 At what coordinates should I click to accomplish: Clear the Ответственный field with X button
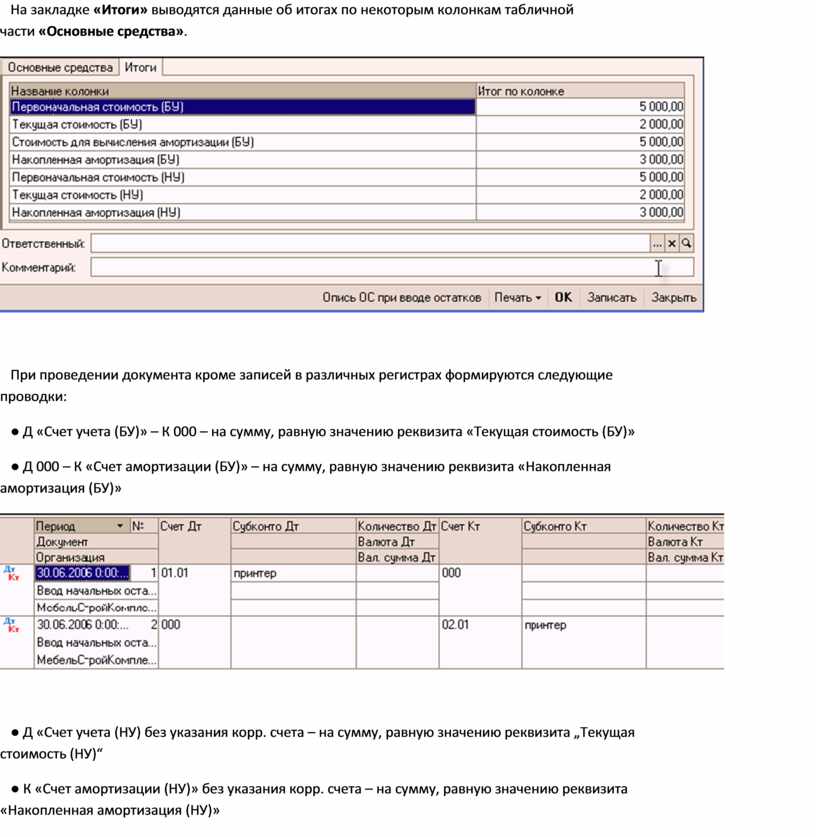tap(672, 244)
